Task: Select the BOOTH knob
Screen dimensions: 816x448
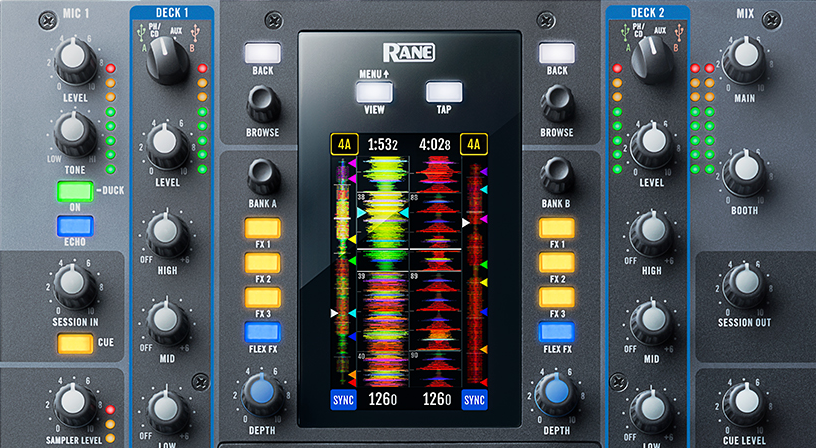Action: coord(744,173)
